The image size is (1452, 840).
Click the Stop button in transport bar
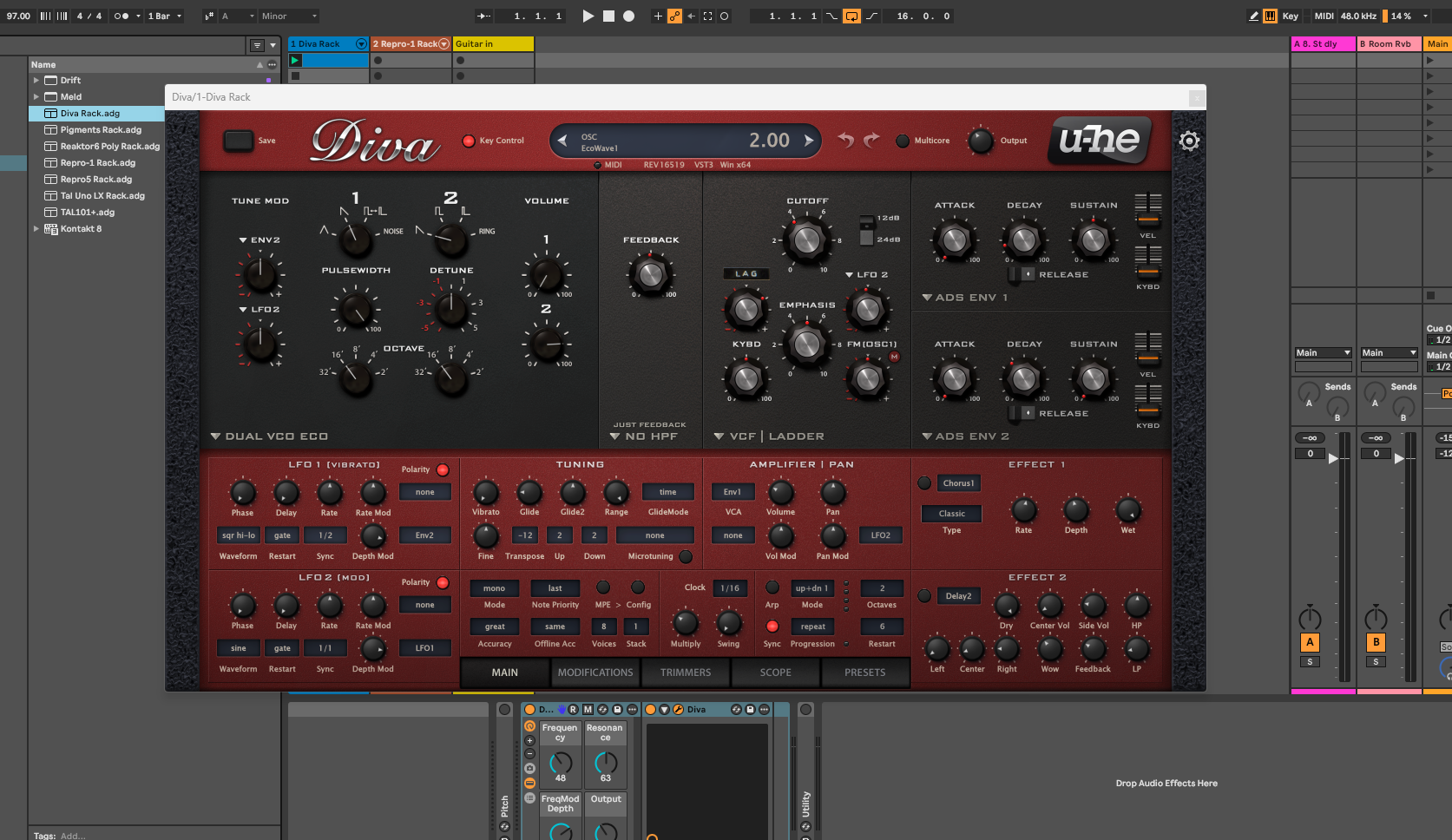click(608, 16)
